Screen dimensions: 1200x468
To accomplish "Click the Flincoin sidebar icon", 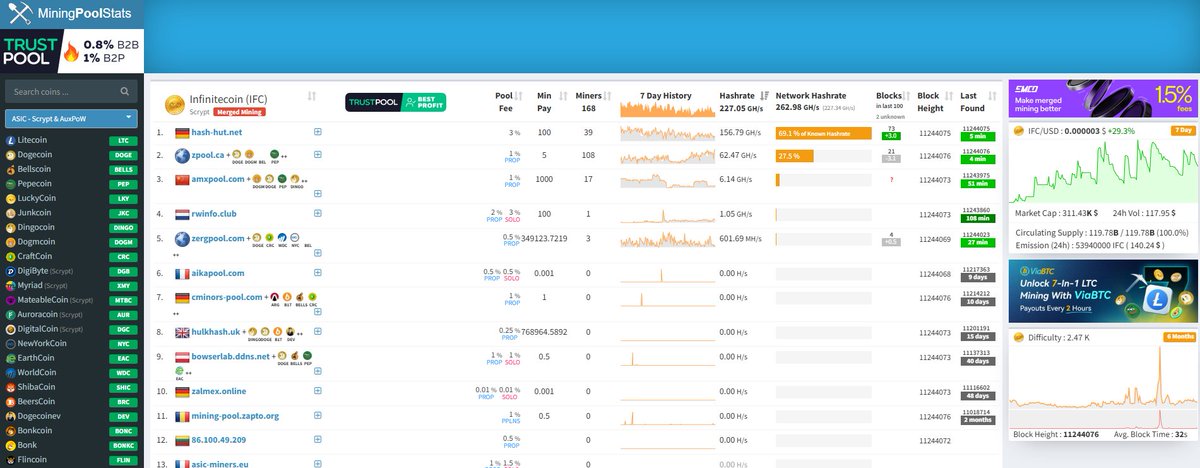I will [11, 458].
